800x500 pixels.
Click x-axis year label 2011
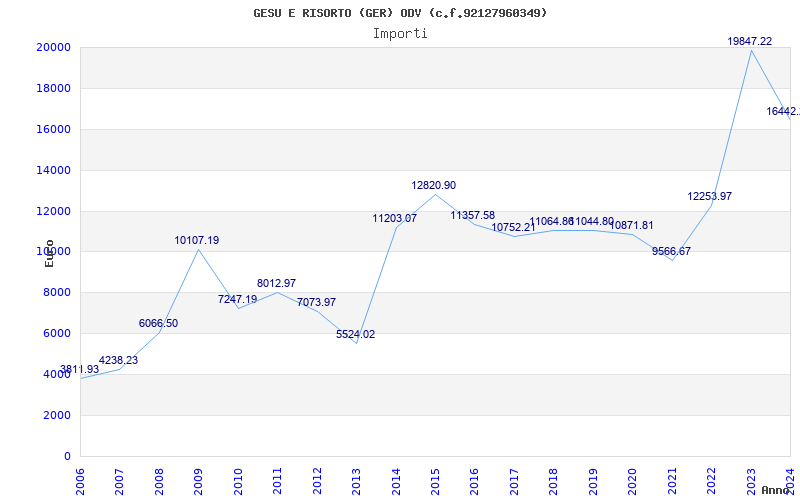(x=278, y=481)
